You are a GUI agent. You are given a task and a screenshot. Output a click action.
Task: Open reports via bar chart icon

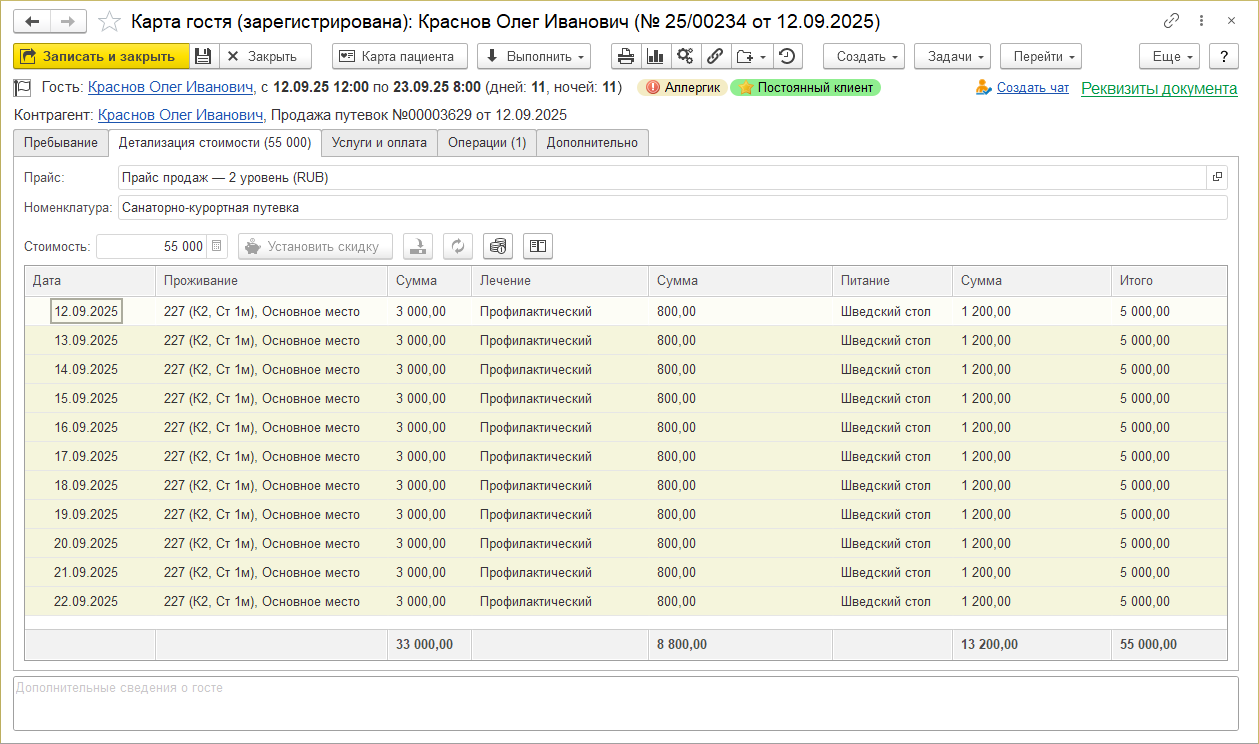655,57
